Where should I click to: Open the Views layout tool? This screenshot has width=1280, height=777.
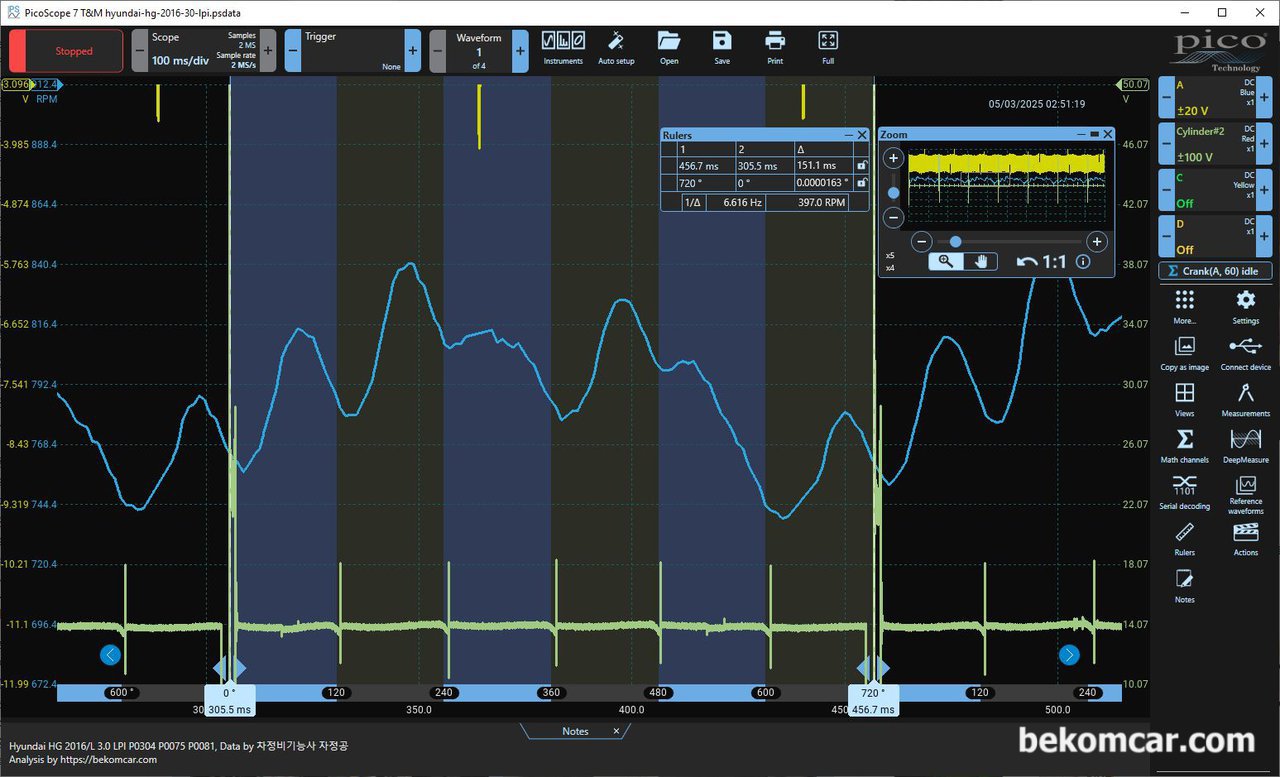[1185, 399]
